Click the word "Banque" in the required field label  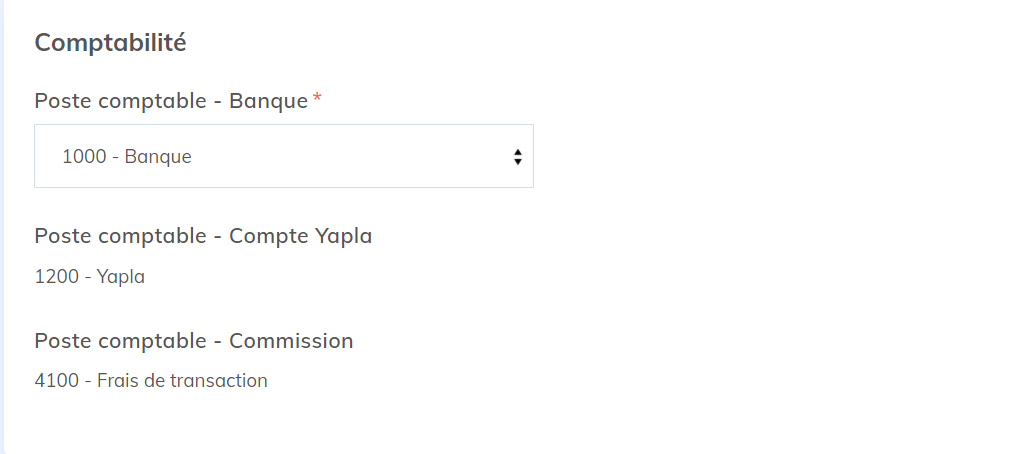[x=268, y=101]
